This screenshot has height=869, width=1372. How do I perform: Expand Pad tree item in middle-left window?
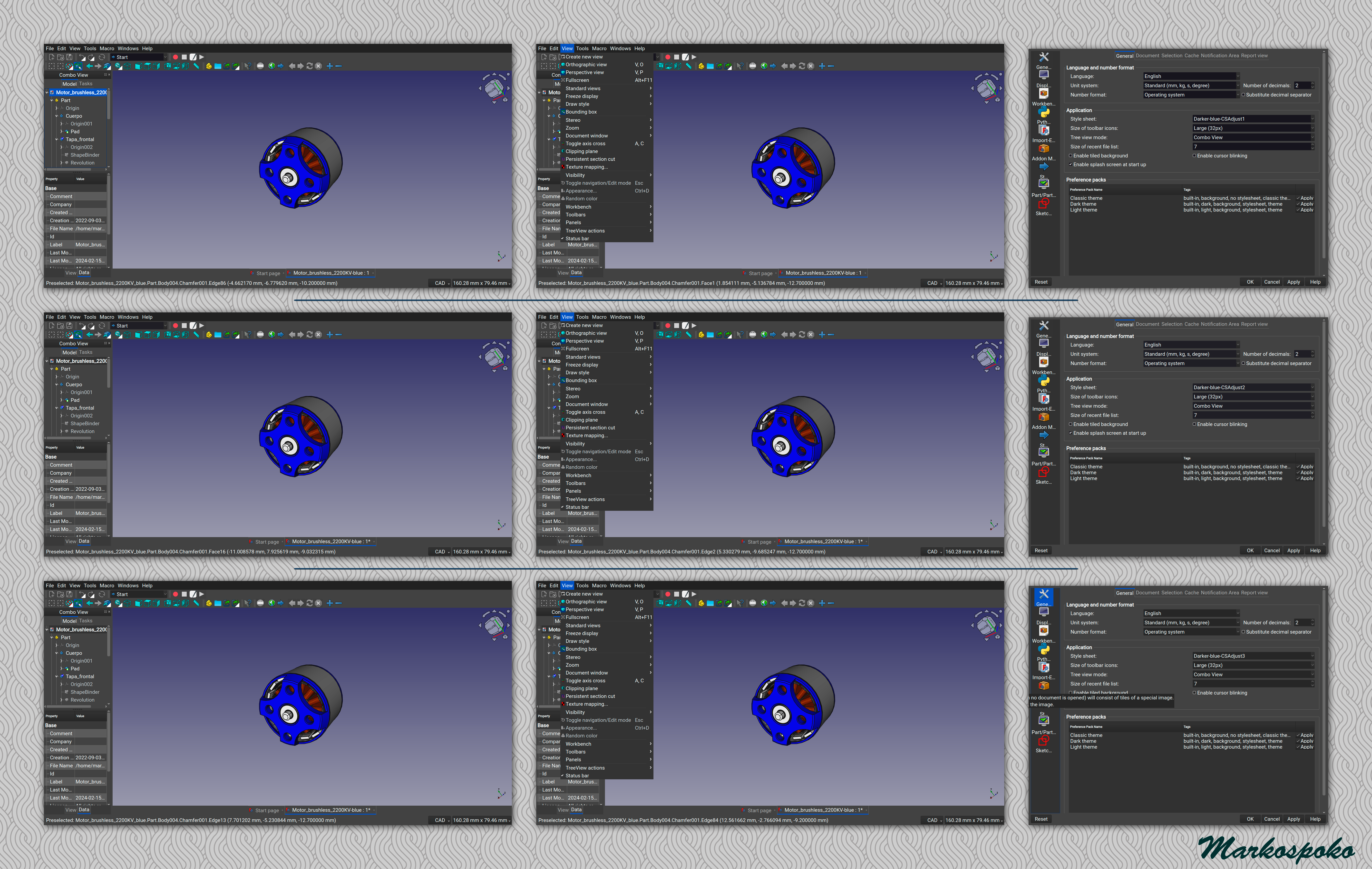pyautogui.click(x=61, y=400)
